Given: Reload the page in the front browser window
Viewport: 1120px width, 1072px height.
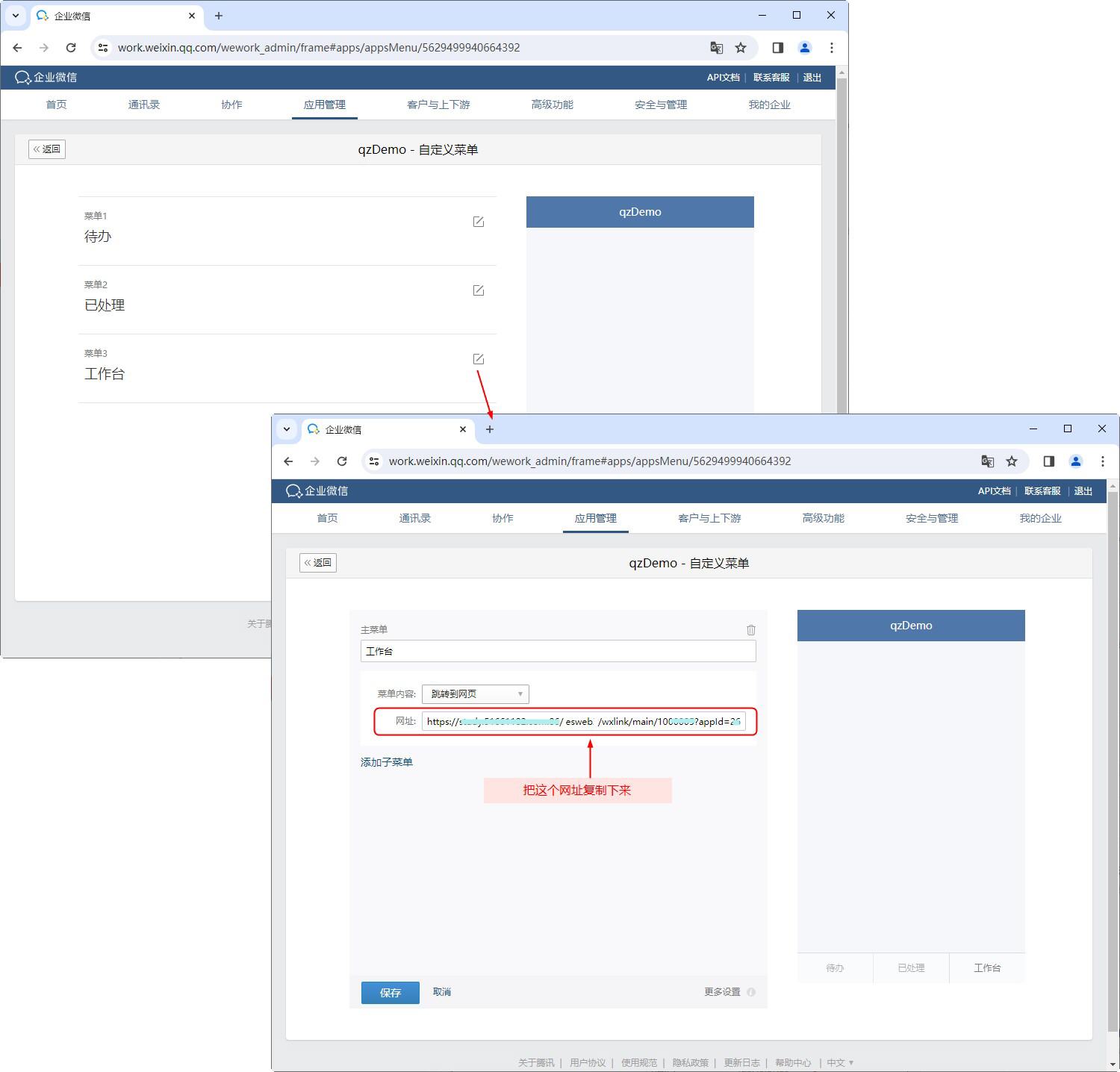Looking at the screenshot, I should 342,461.
